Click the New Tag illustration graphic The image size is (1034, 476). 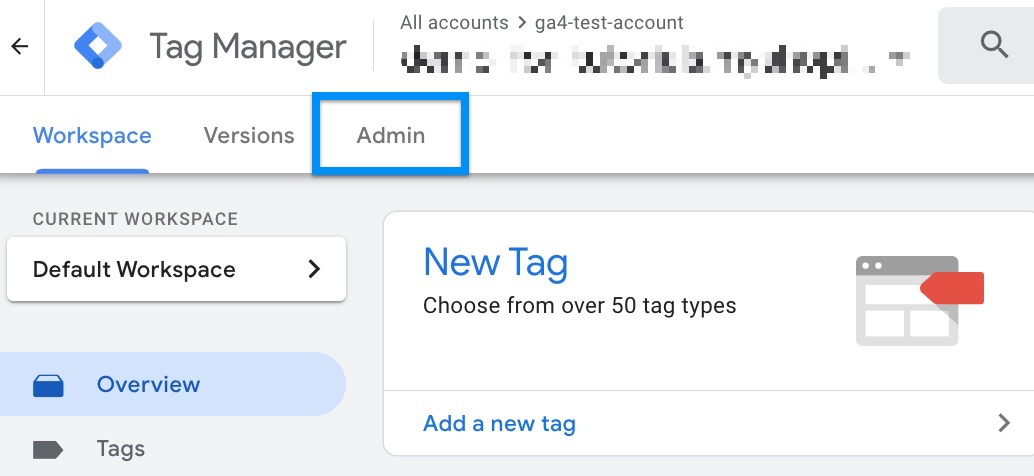pyautogui.click(x=919, y=301)
